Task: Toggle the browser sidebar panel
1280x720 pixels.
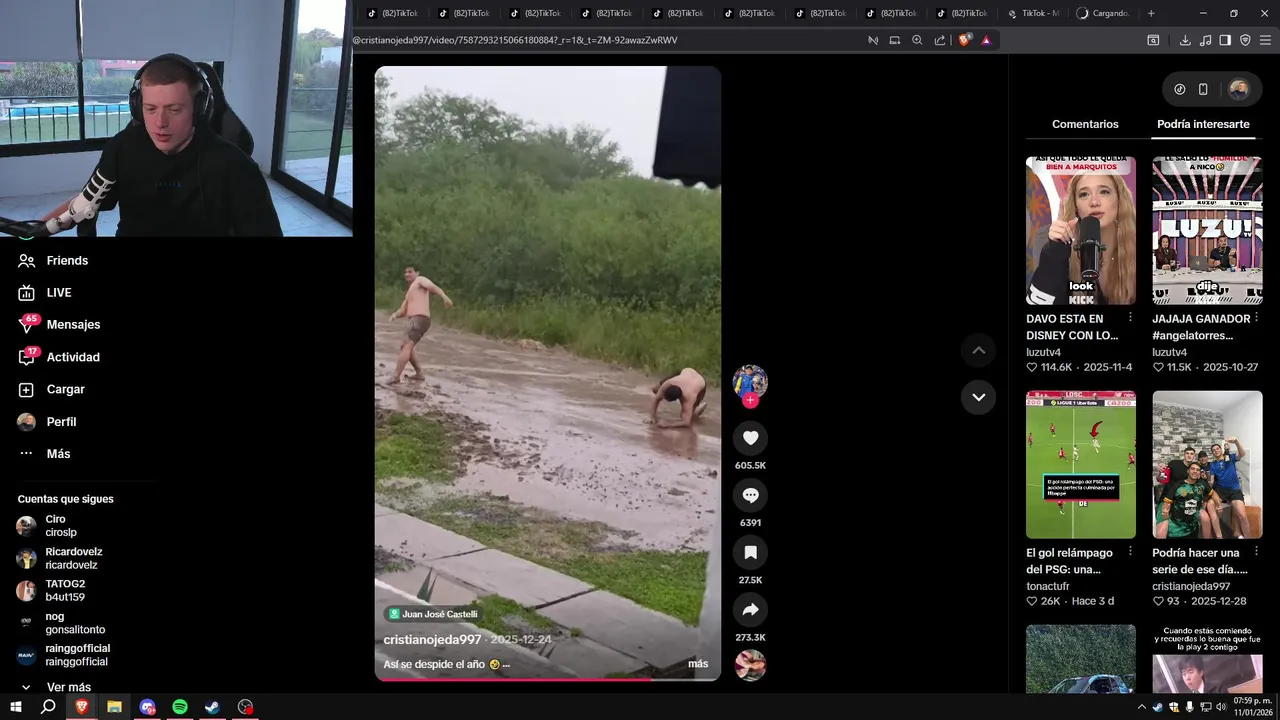Action: tap(1225, 40)
